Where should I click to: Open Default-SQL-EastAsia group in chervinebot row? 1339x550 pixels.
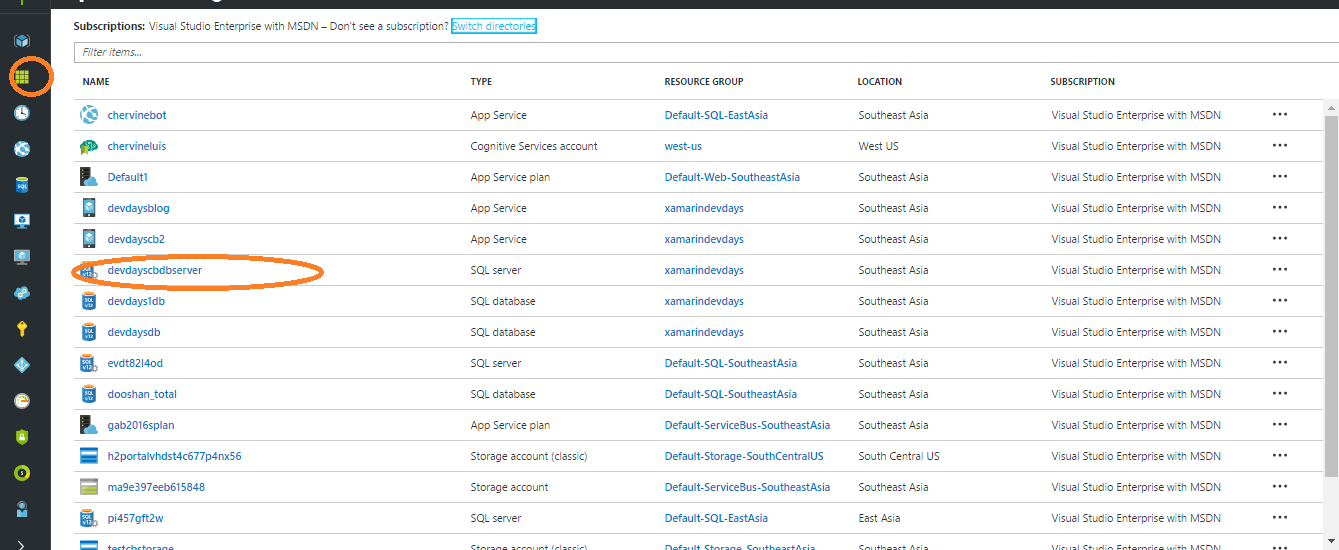716,115
